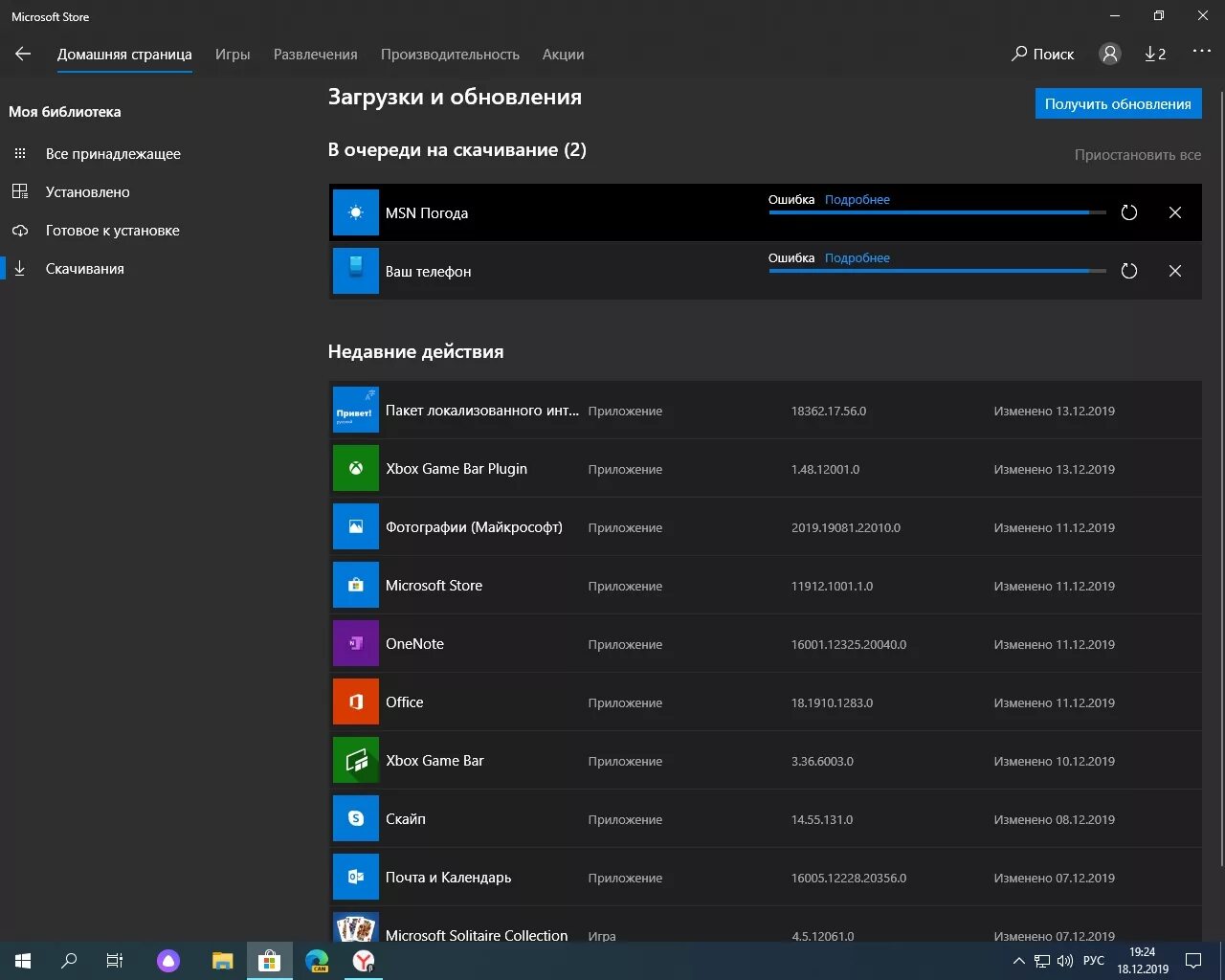
Task: Click the Получить обновления button
Action: click(x=1118, y=104)
